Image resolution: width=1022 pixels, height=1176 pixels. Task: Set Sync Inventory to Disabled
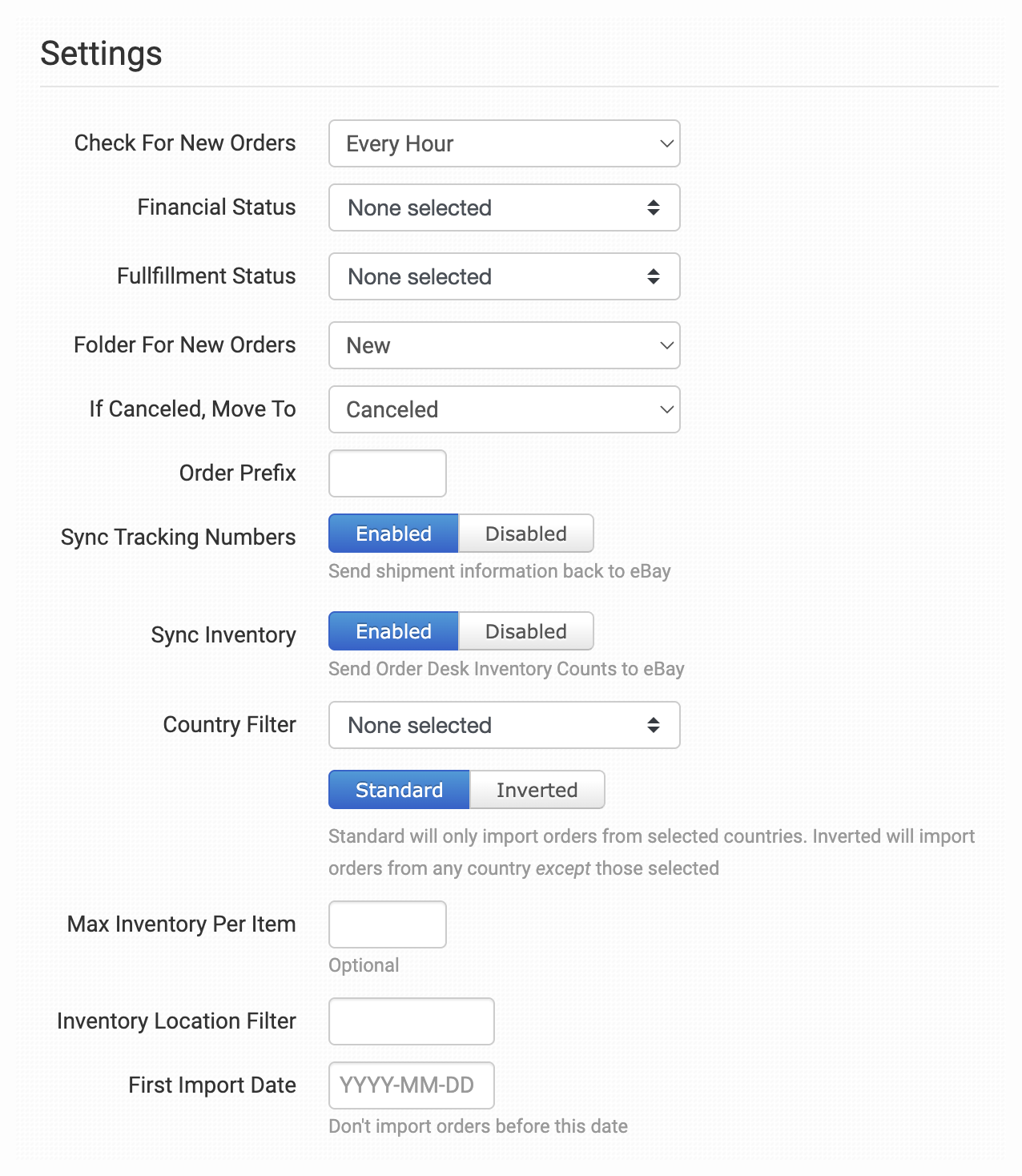526,631
